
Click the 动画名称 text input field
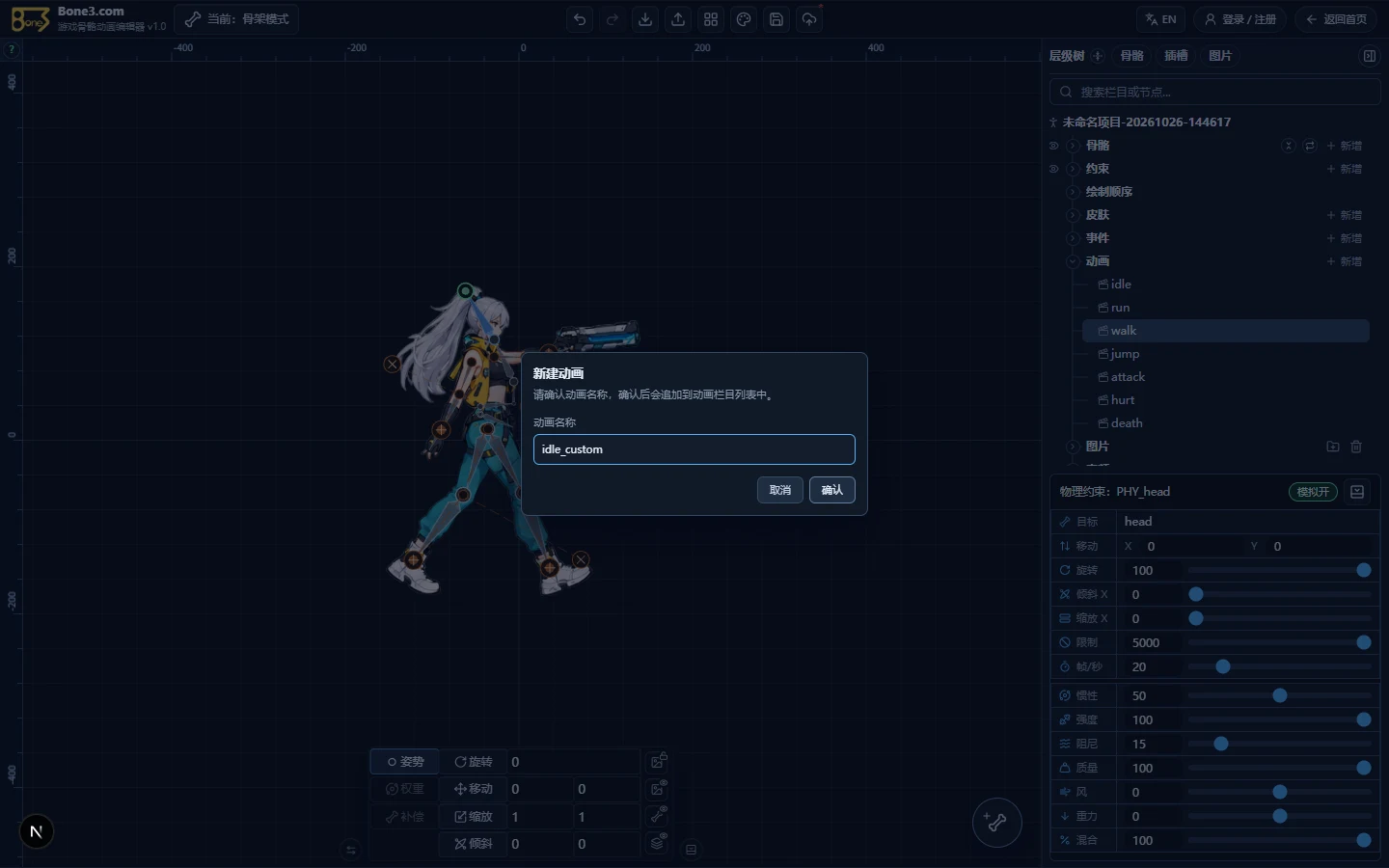[694, 449]
